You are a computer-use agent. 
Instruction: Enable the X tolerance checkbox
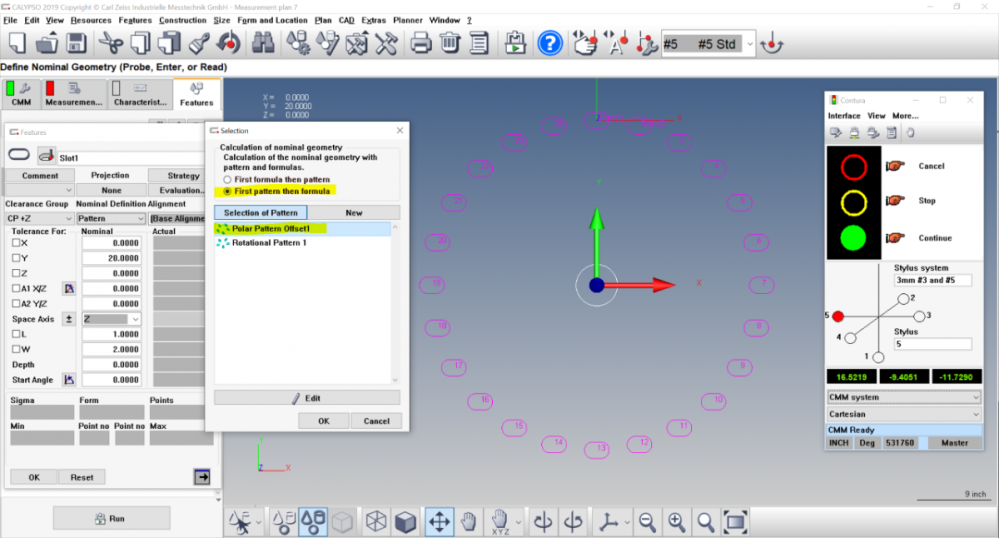click(15, 243)
